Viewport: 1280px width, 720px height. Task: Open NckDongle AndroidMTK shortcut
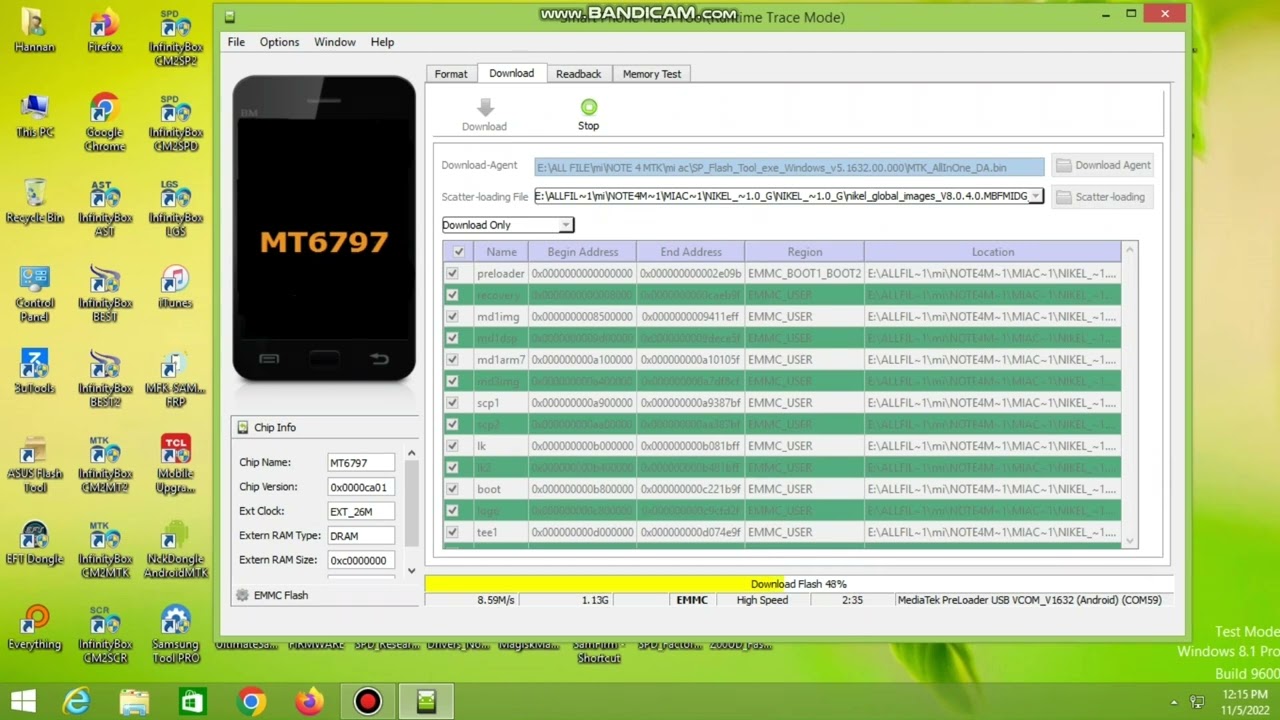coord(175,550)
